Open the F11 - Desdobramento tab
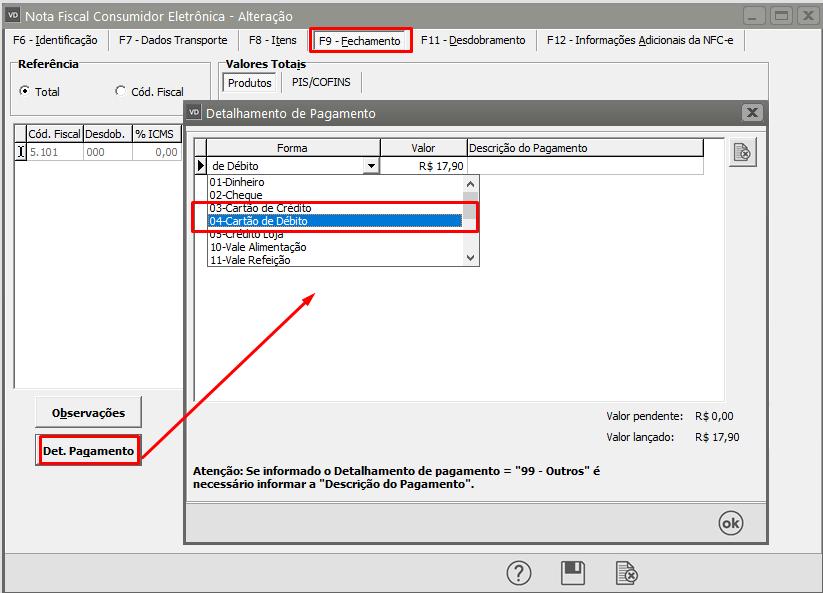 tap(473, 40)
